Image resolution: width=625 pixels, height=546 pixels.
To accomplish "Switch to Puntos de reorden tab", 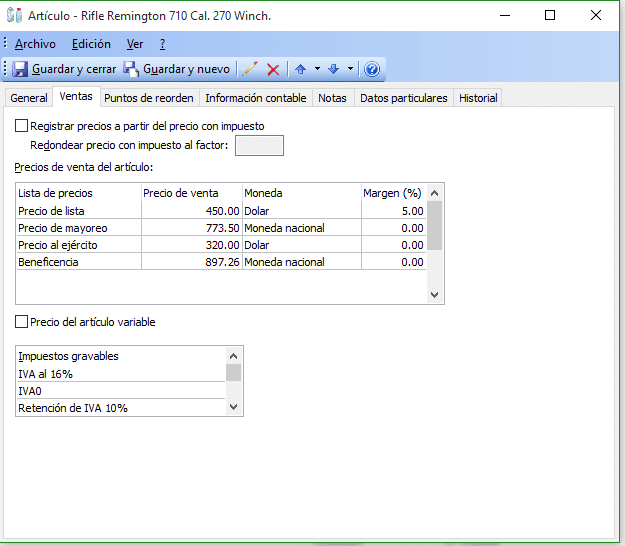I will 149,98.
